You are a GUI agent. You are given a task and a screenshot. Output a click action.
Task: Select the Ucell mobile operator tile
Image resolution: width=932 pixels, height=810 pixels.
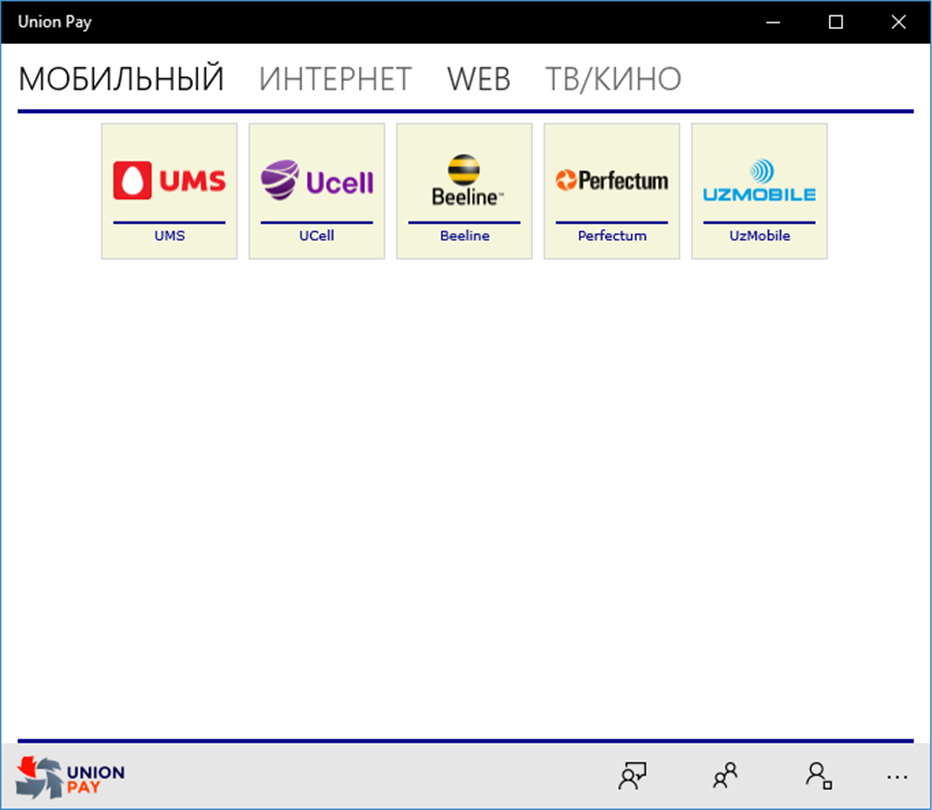coord(317,191)
